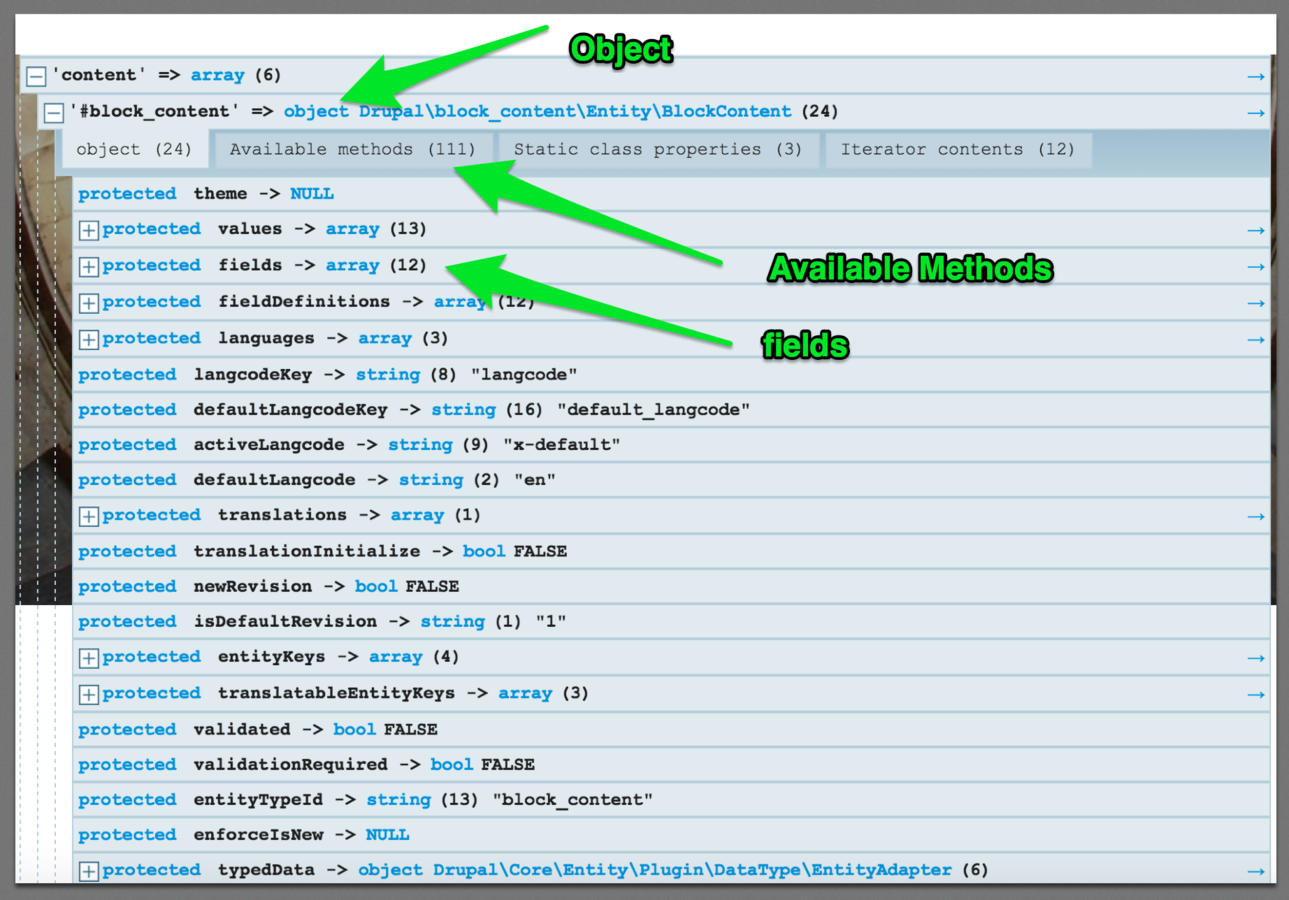Click the arrow icon on the fields row

pos(1256,267)
